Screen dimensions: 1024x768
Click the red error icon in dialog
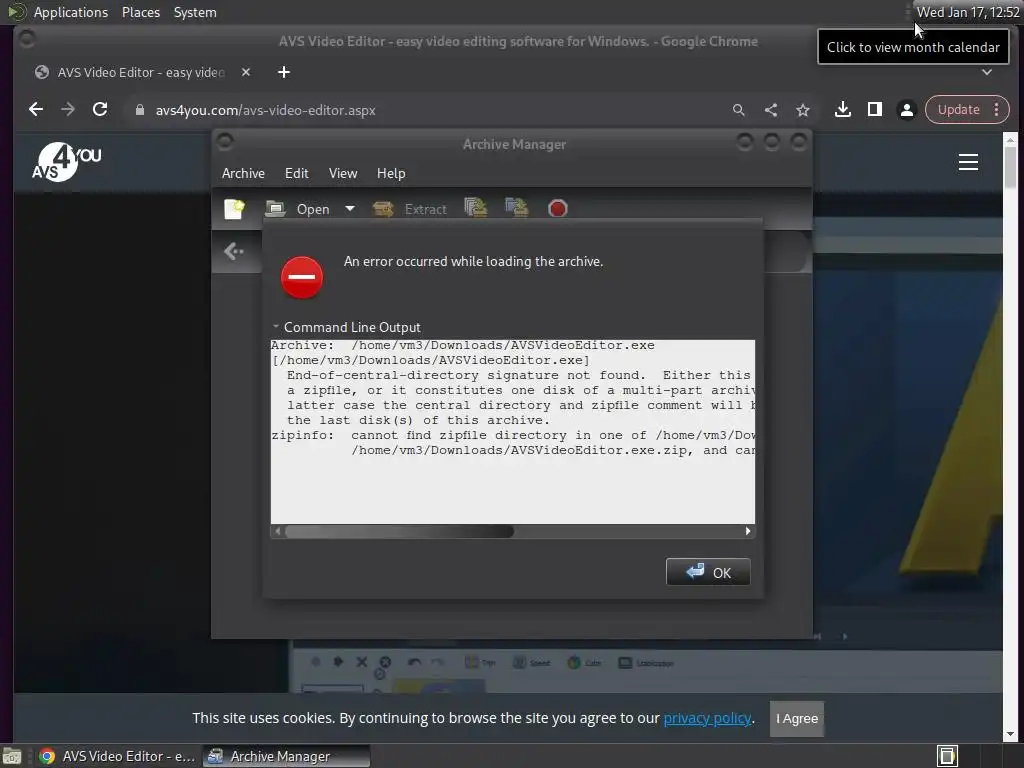point(302,277)
